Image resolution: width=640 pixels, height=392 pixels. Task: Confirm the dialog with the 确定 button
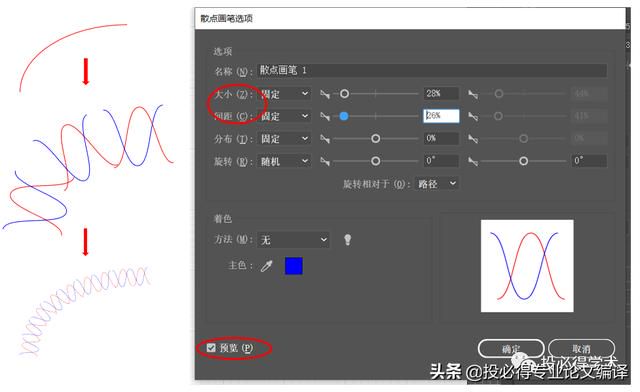tap(511, 349)
